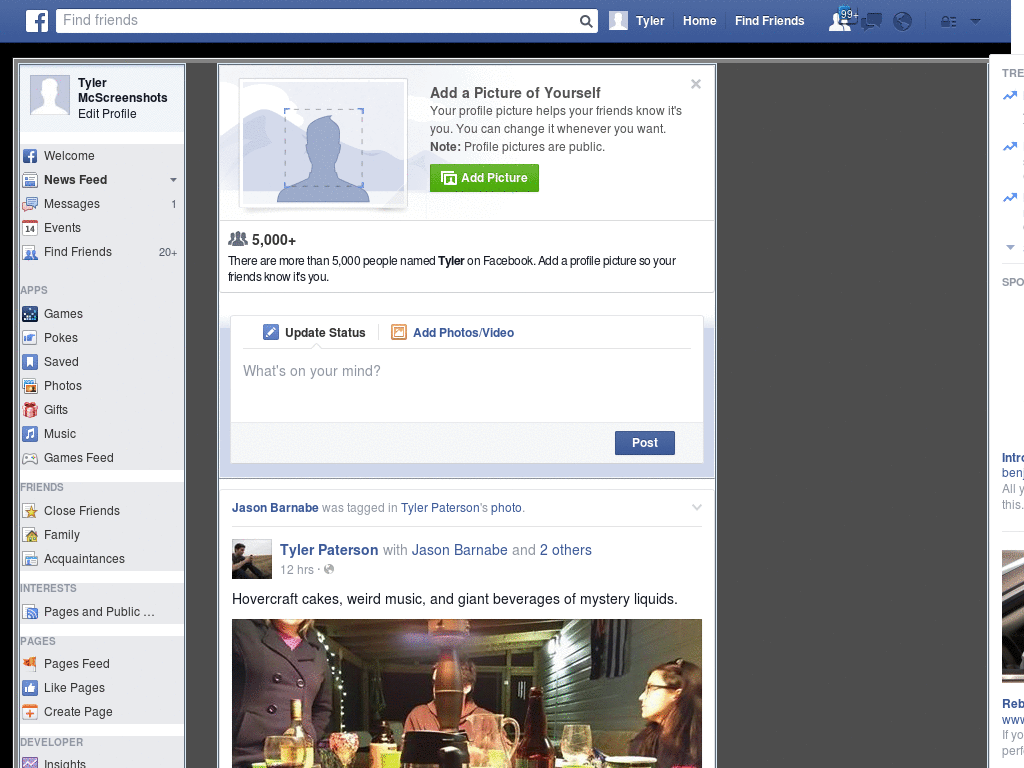Open Tyler Paterson's profile link

coord(329,550)
